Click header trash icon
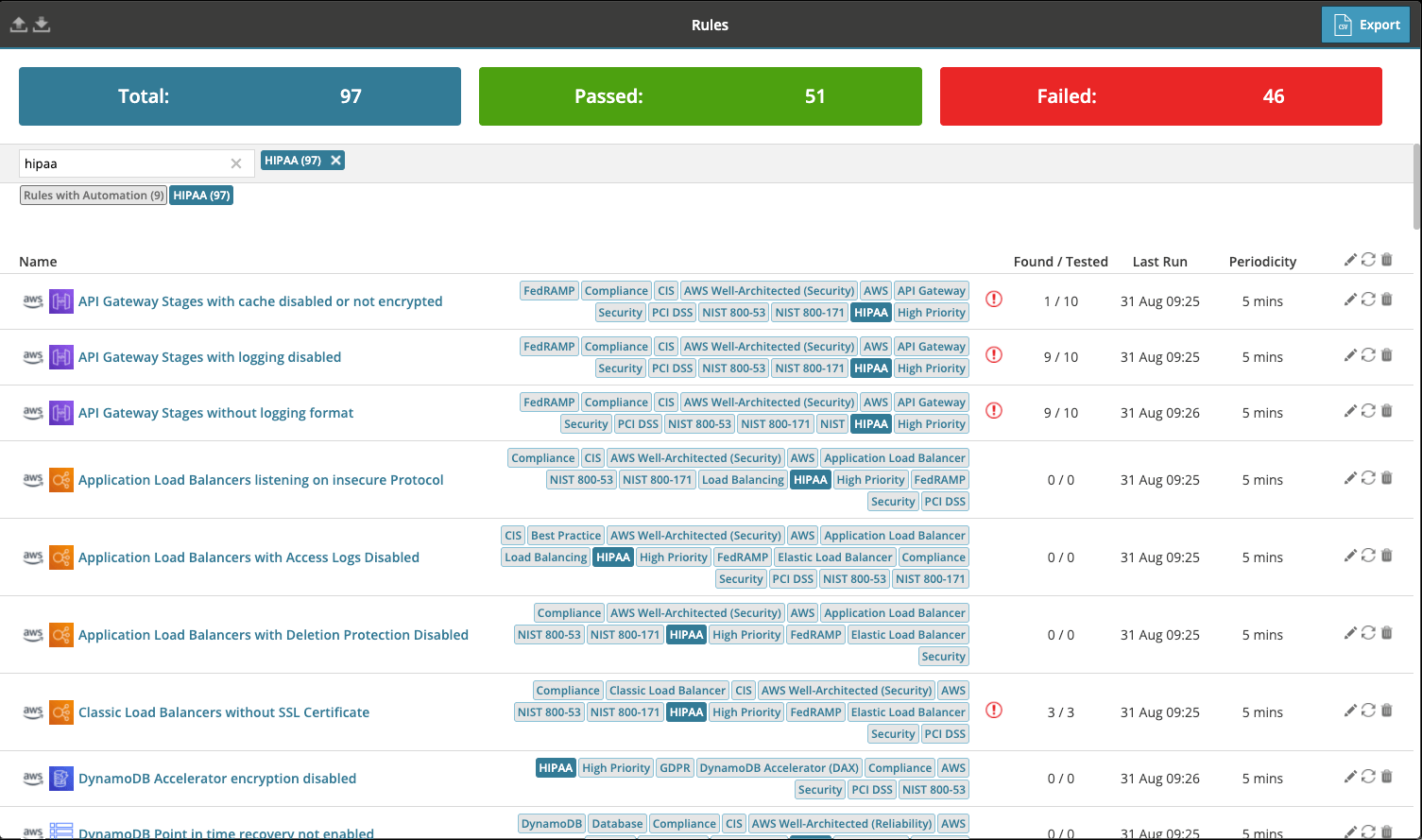Image resolution: width=1422 pixels, height=840 pixels. (1387, 260)
